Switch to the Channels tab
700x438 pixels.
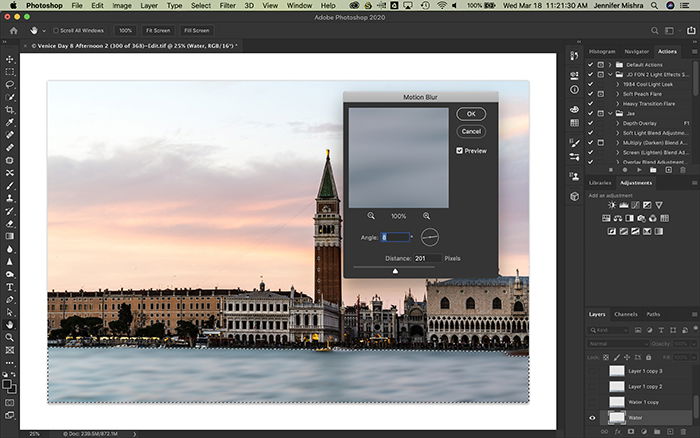[625, 314]
